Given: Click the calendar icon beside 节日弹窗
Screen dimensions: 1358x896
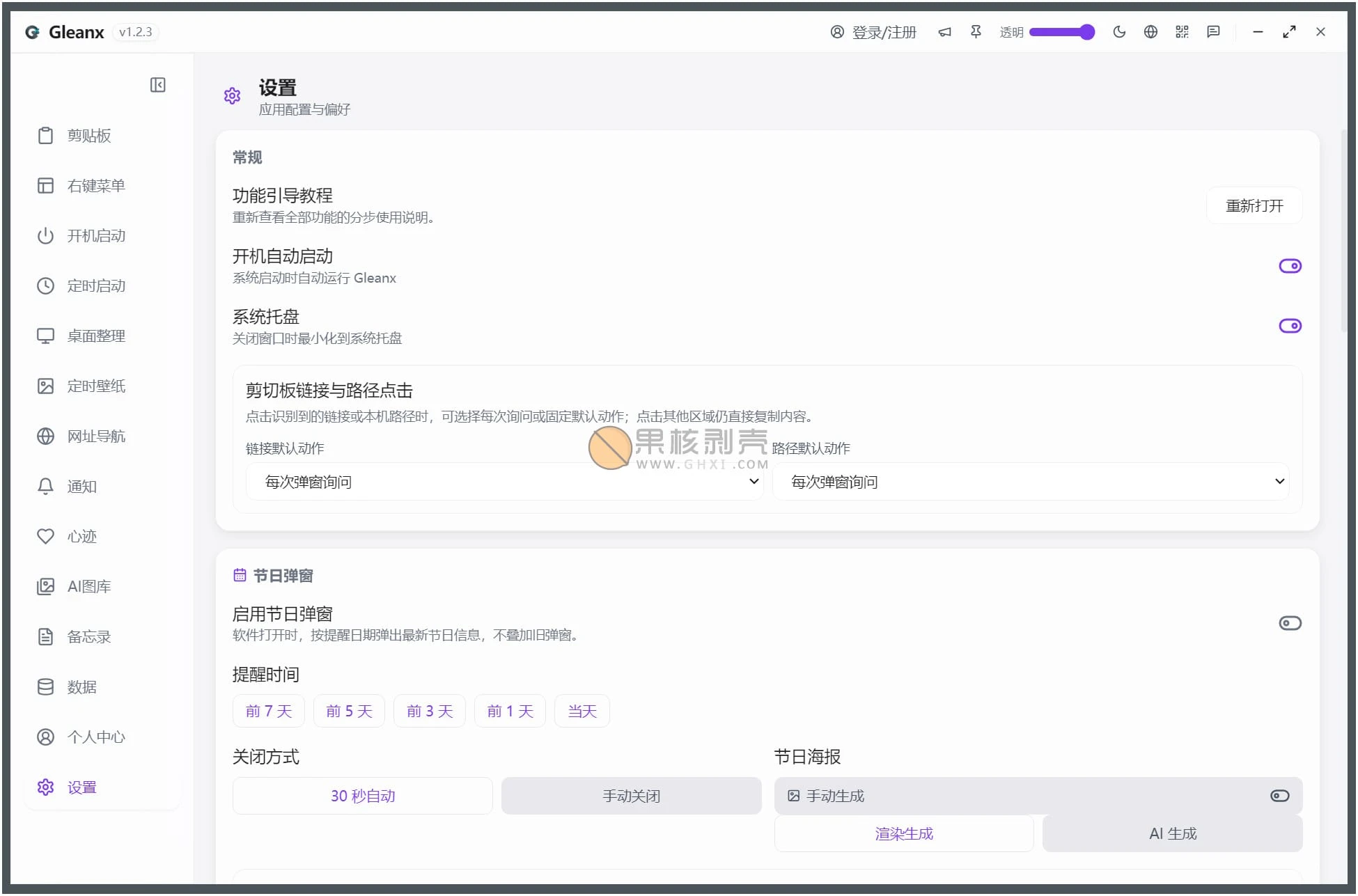Looking at the screenshot, I should [x=240, y=575].
